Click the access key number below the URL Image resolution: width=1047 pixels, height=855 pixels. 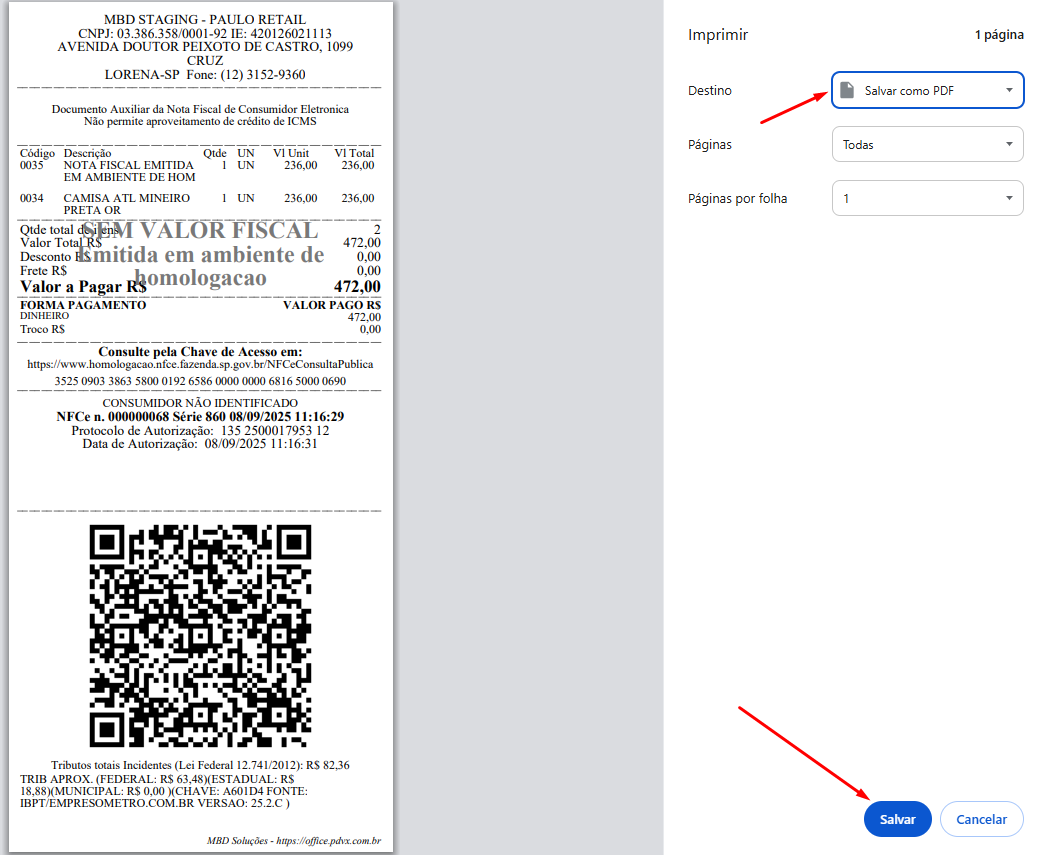click(200, 381)
